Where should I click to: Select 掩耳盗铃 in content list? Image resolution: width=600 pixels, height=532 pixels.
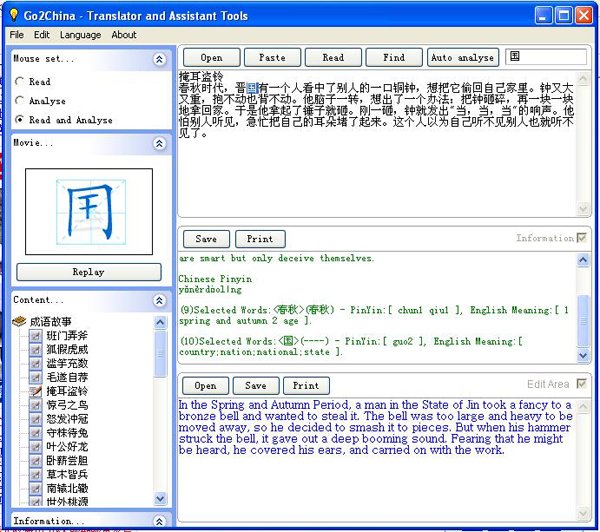[x=67, y=391]
